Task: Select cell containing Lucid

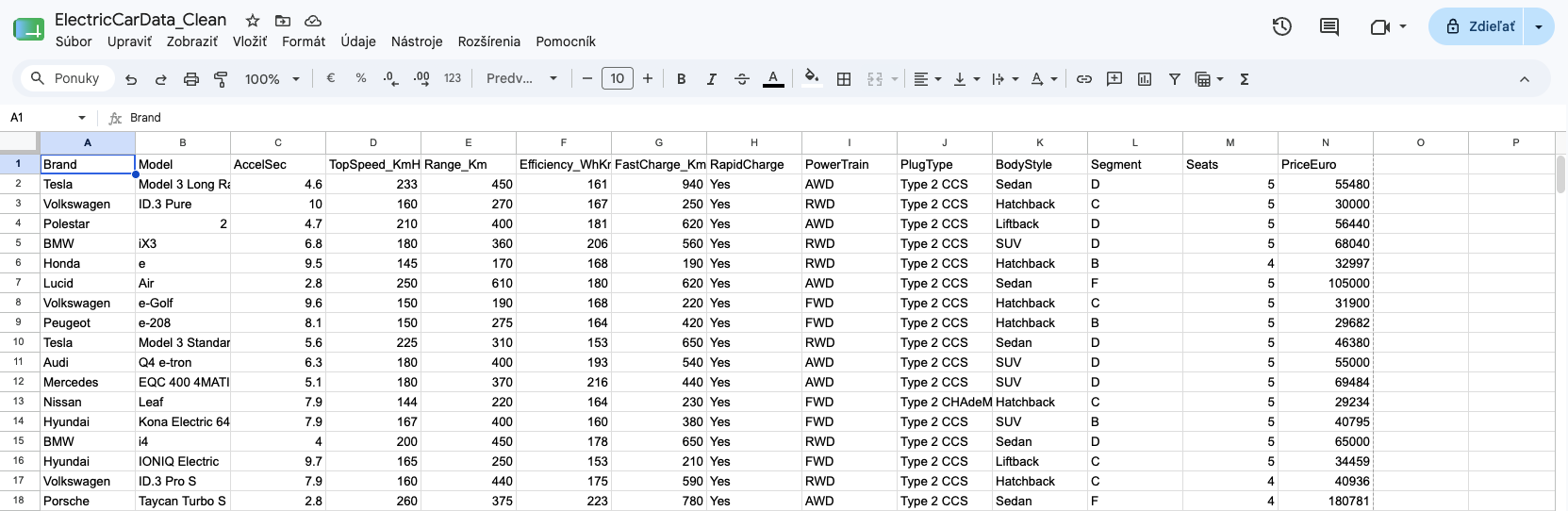Action: point(88,283)
